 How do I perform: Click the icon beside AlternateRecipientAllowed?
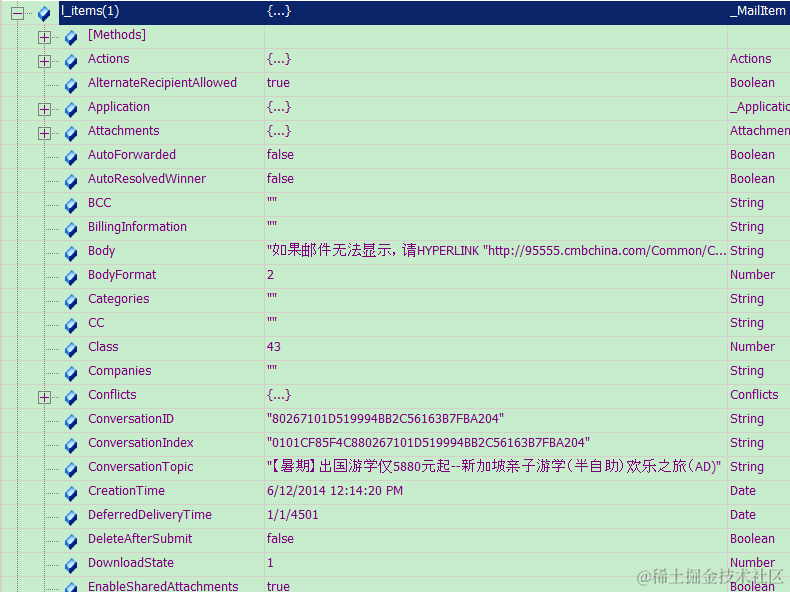tap(71, 86)
